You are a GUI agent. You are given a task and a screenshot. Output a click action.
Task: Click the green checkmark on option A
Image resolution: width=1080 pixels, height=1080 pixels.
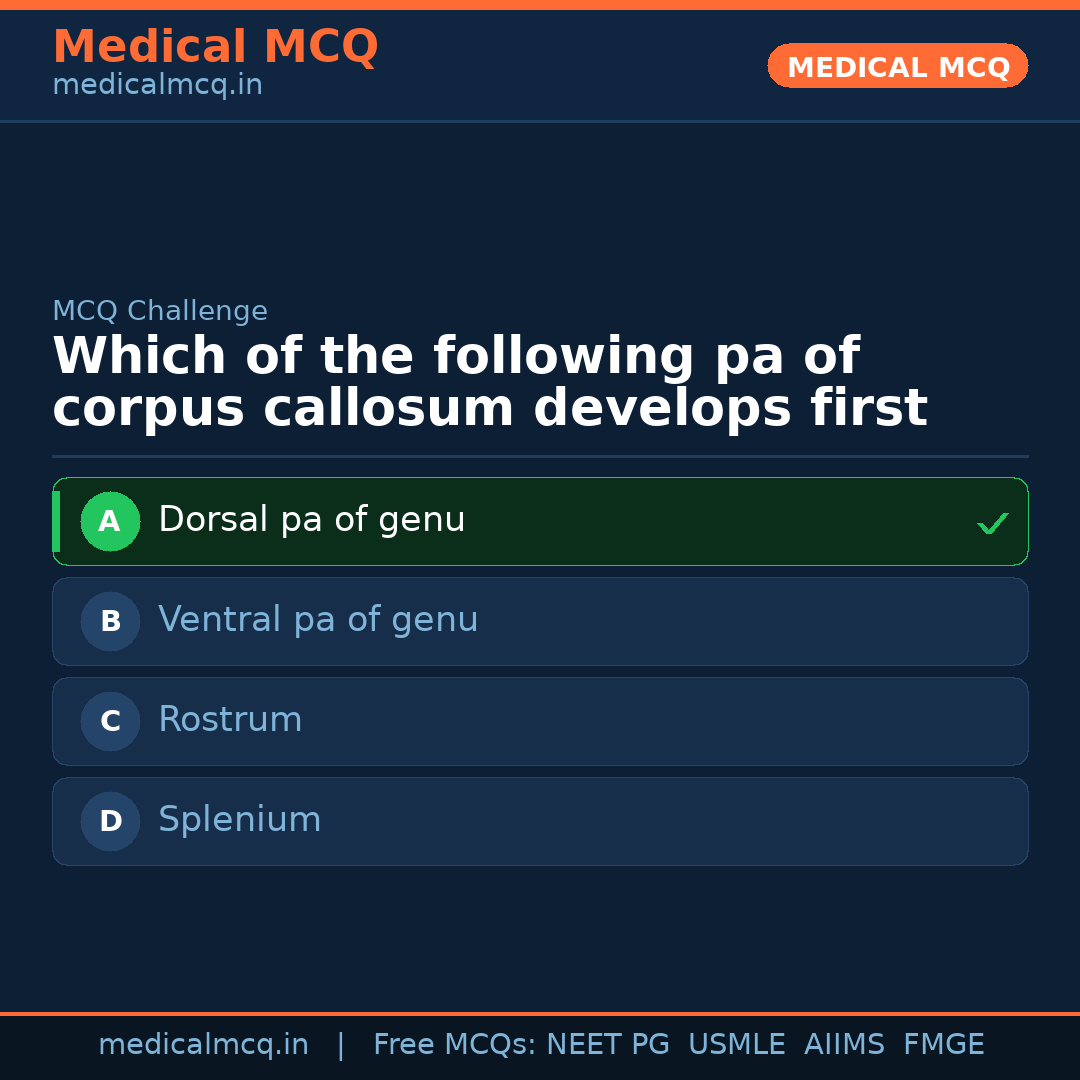tap(992, 521)
